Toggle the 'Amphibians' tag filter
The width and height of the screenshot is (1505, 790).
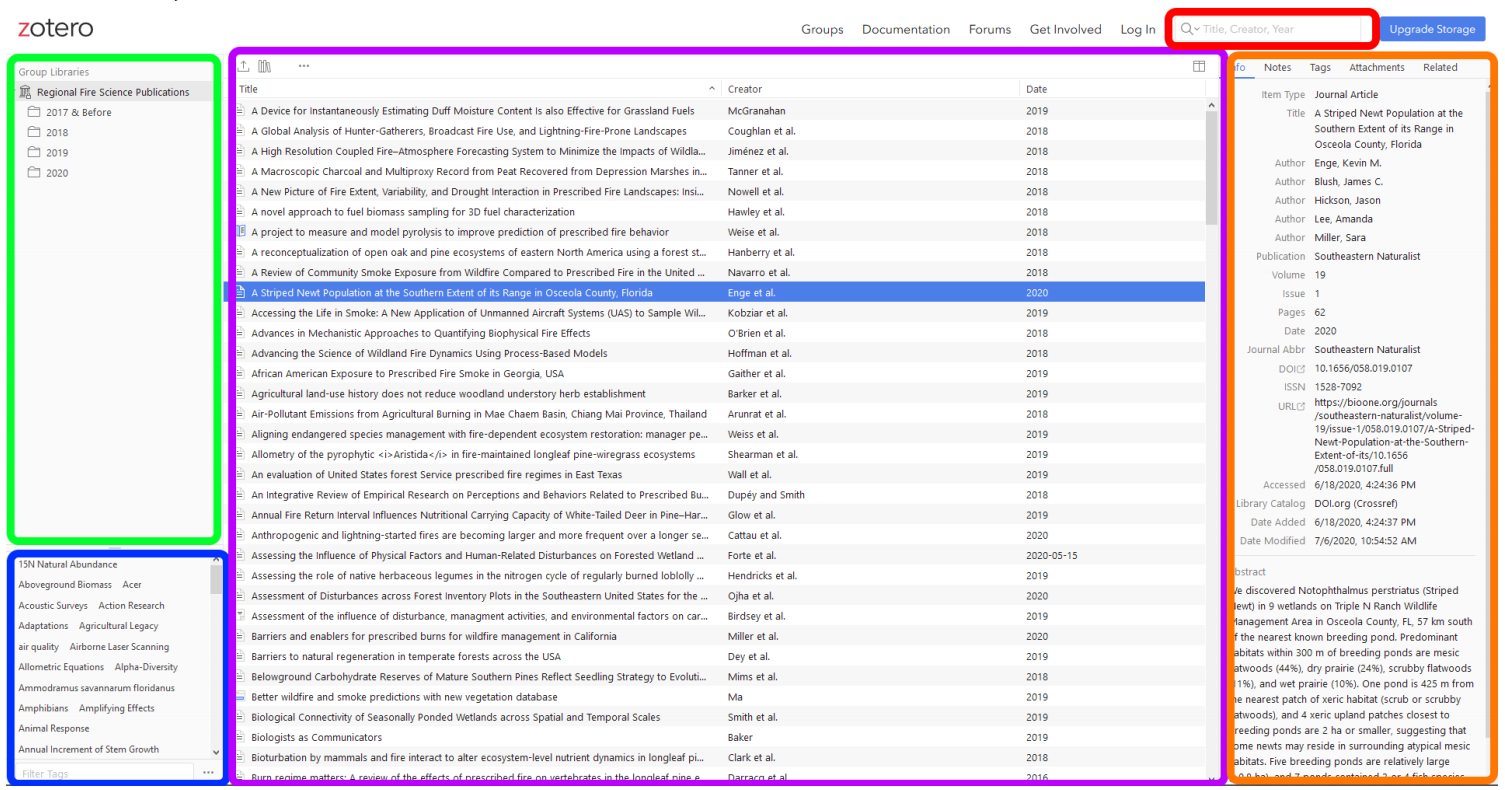click(x=43, y=708)
